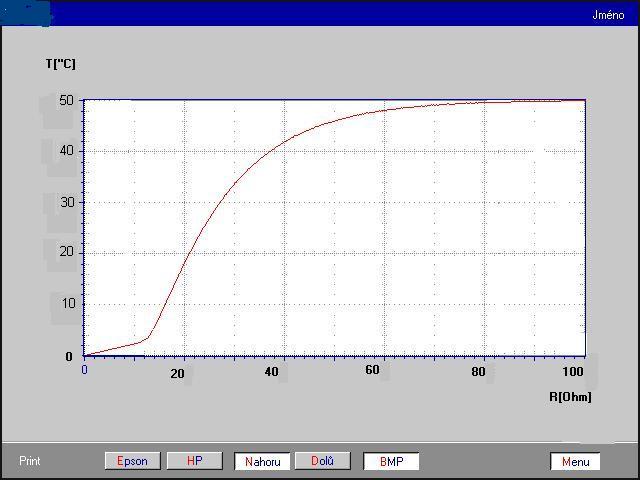Click the 10 tick on the temperature axis
This screenshot has width=640, height=480.
point(66,304)
